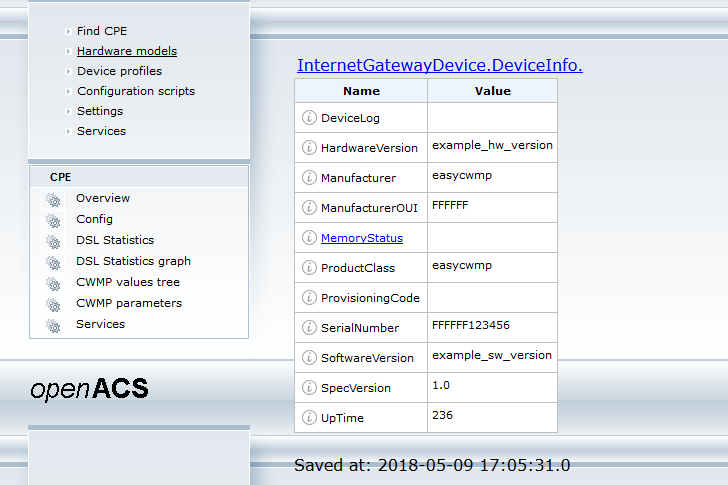
Task: Click the arrow bullet before Settings
Action: (68, 111)
